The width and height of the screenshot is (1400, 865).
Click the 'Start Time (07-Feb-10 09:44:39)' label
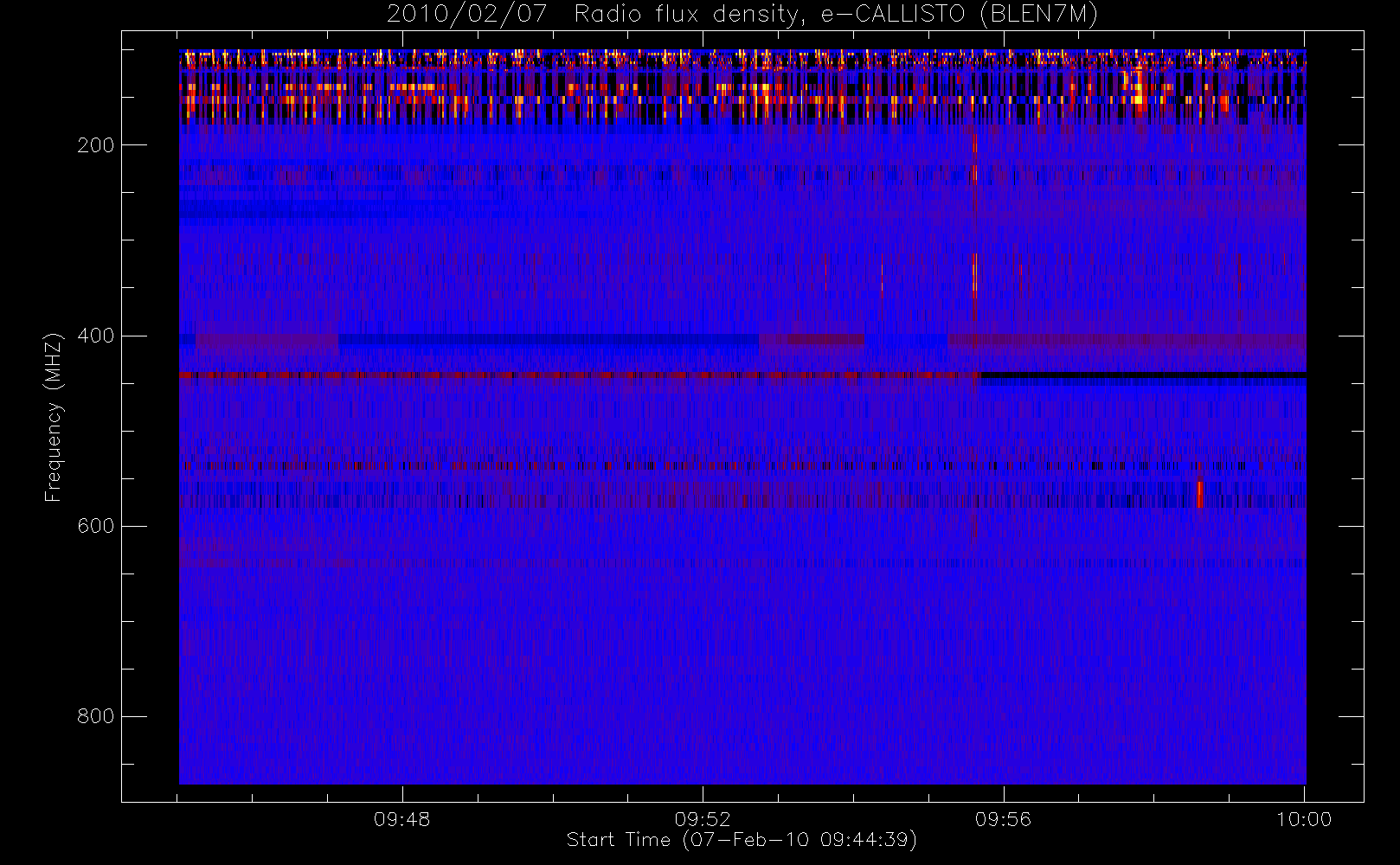742,840
